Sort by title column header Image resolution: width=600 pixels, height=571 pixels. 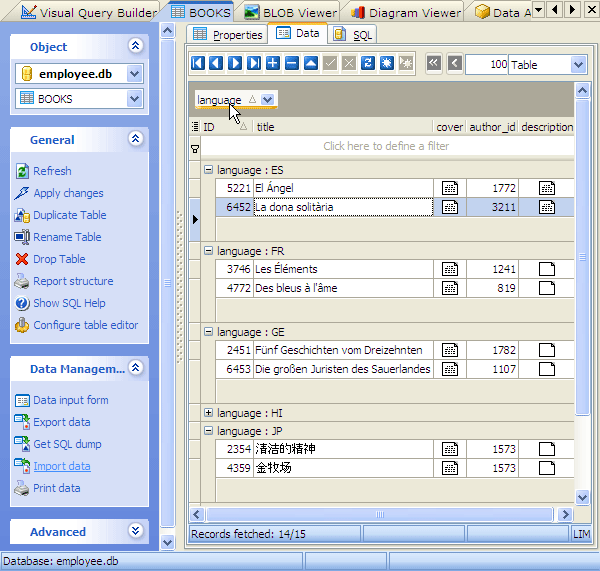(342, 127)
